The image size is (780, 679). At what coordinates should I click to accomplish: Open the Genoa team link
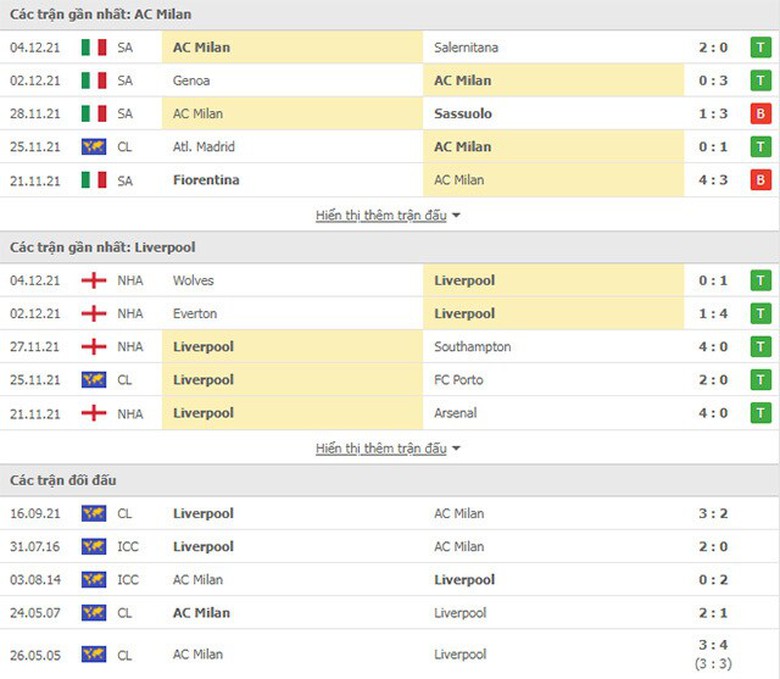coord(191,81)
